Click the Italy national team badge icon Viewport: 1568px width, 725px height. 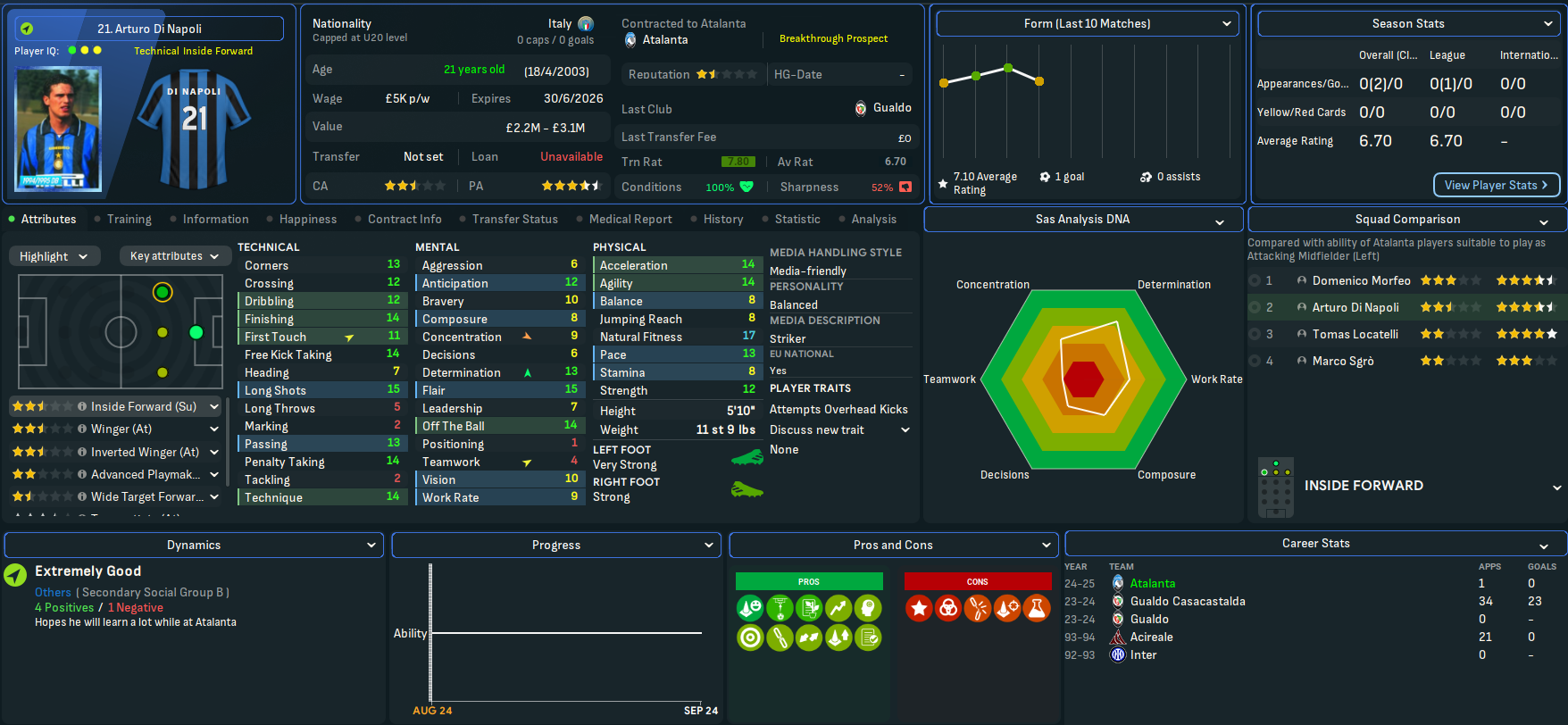pos(586,24)
